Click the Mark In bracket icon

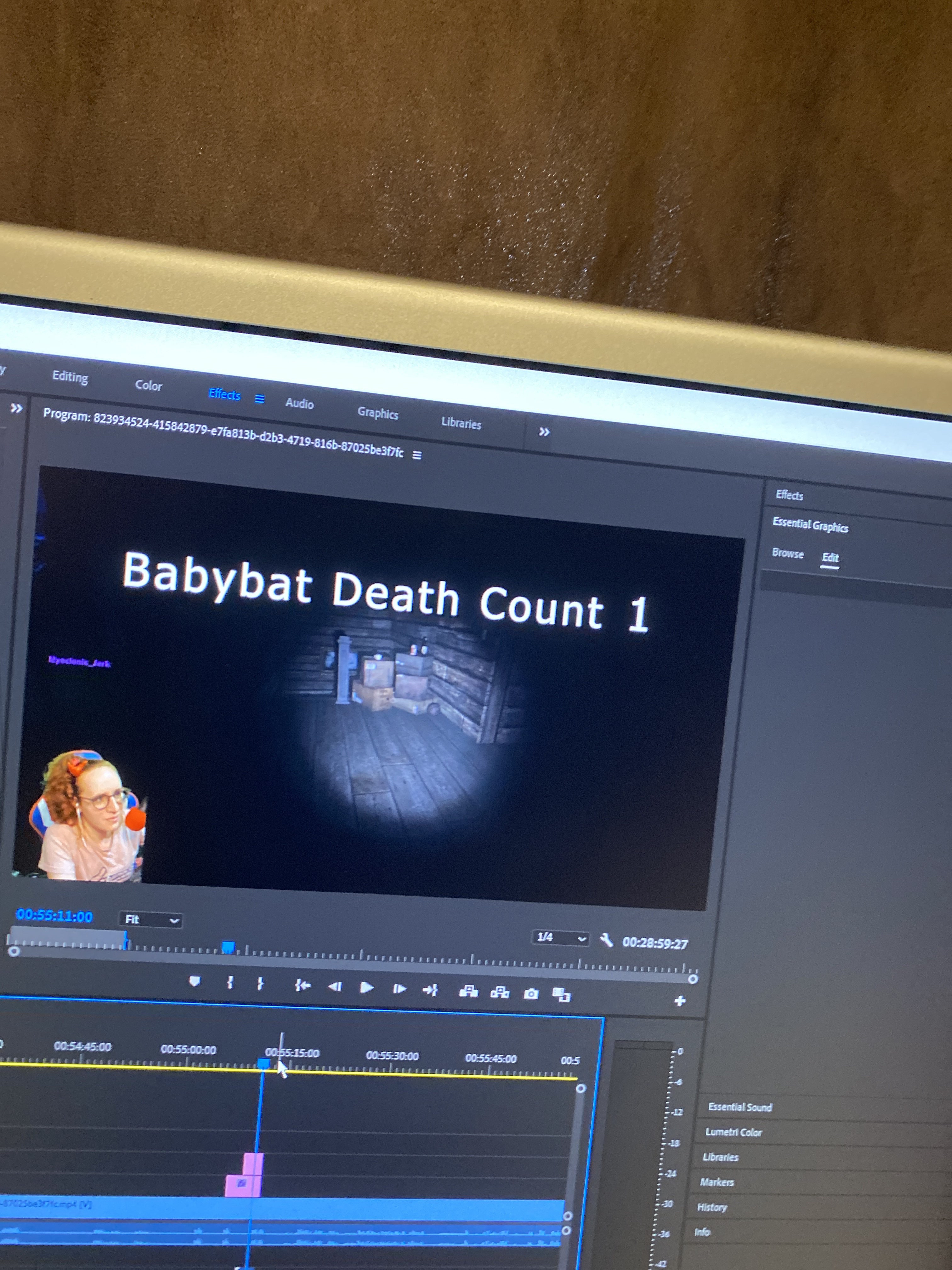point(229,982)
